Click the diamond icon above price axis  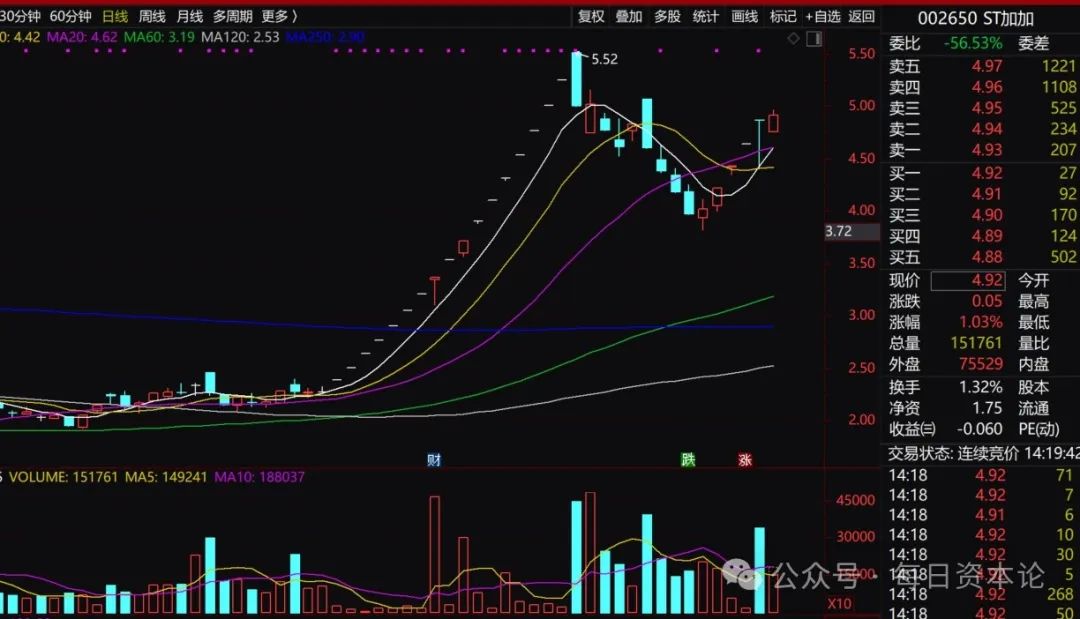793,39
